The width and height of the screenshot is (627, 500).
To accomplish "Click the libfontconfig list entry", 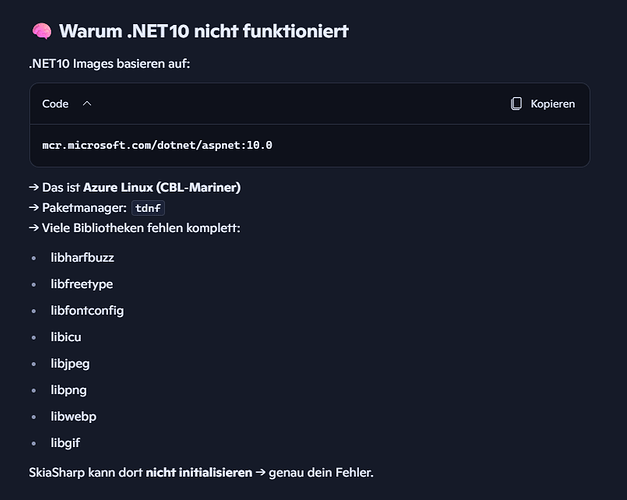I will click(x=87, y=310).
